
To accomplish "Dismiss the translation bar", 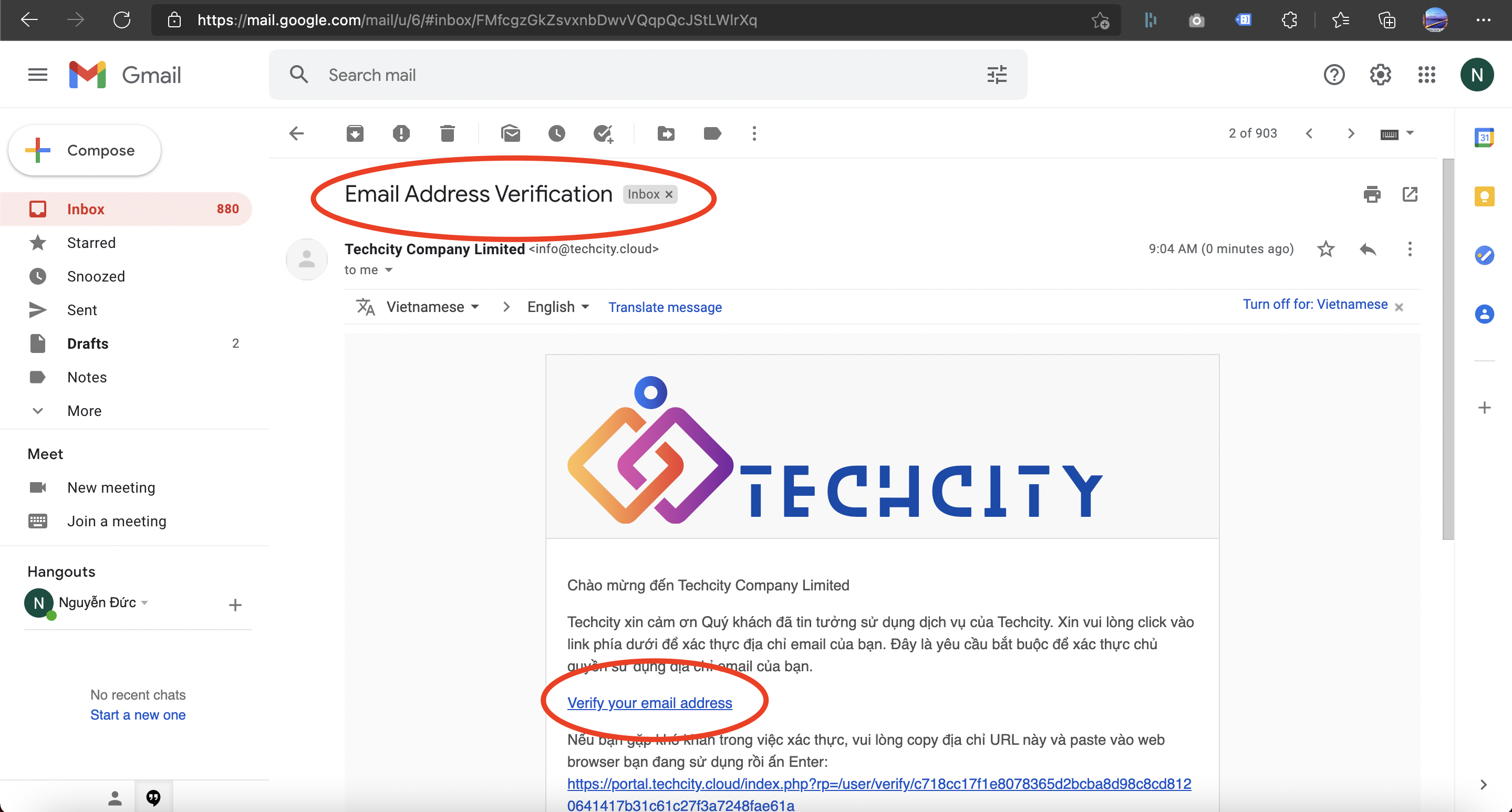I will 1399,307.
